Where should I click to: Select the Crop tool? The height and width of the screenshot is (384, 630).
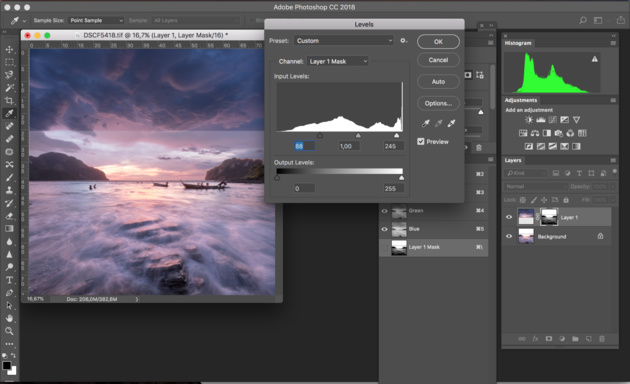[x=9, y=101]
